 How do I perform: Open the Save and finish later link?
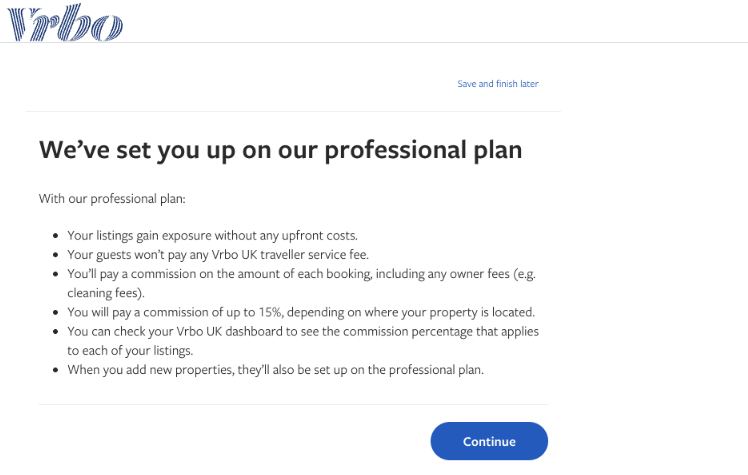click(x=498, y=84)
